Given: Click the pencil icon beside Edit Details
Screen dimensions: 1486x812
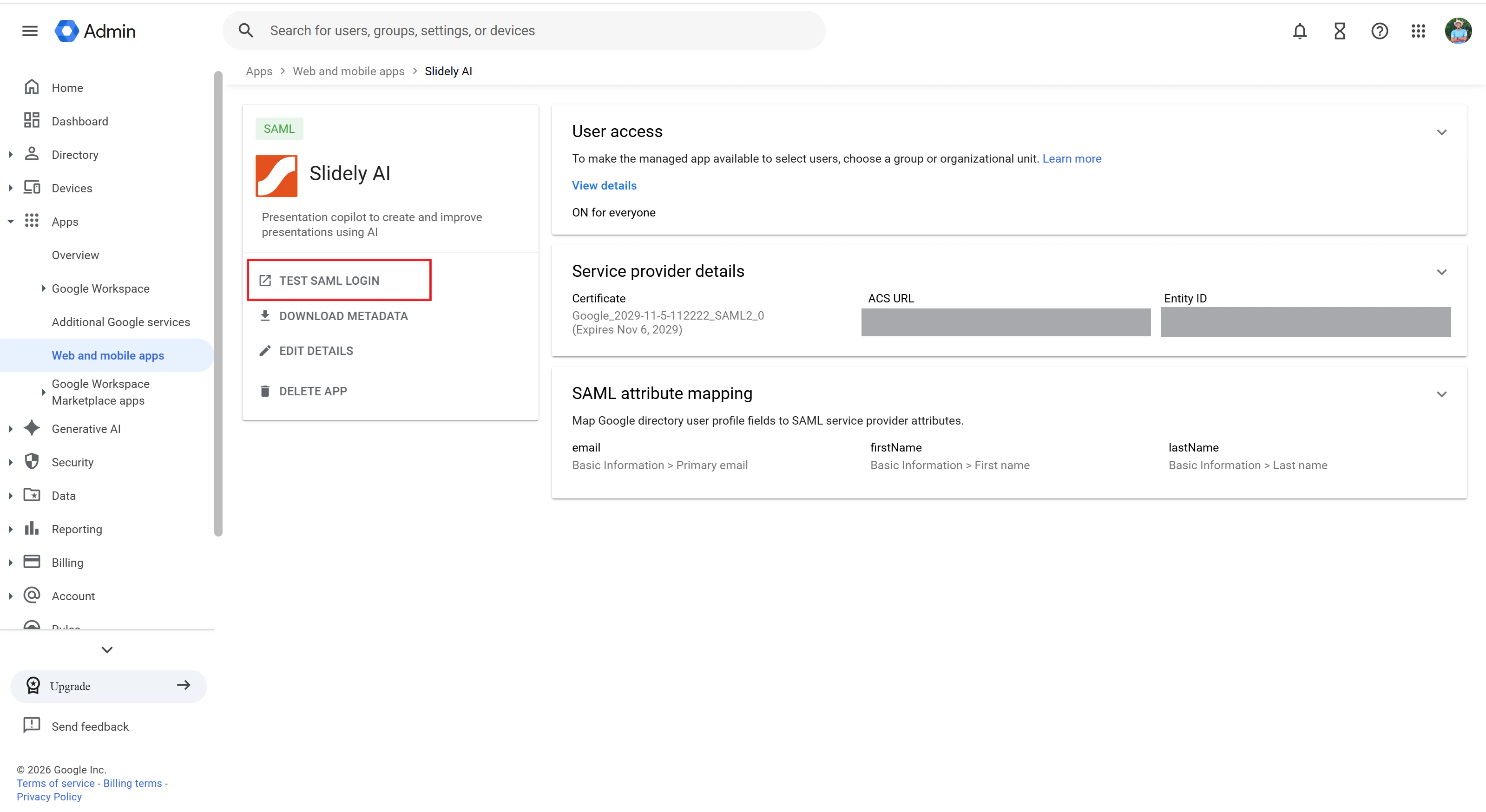Looking at the screenshot, I should tap(265, 351).
